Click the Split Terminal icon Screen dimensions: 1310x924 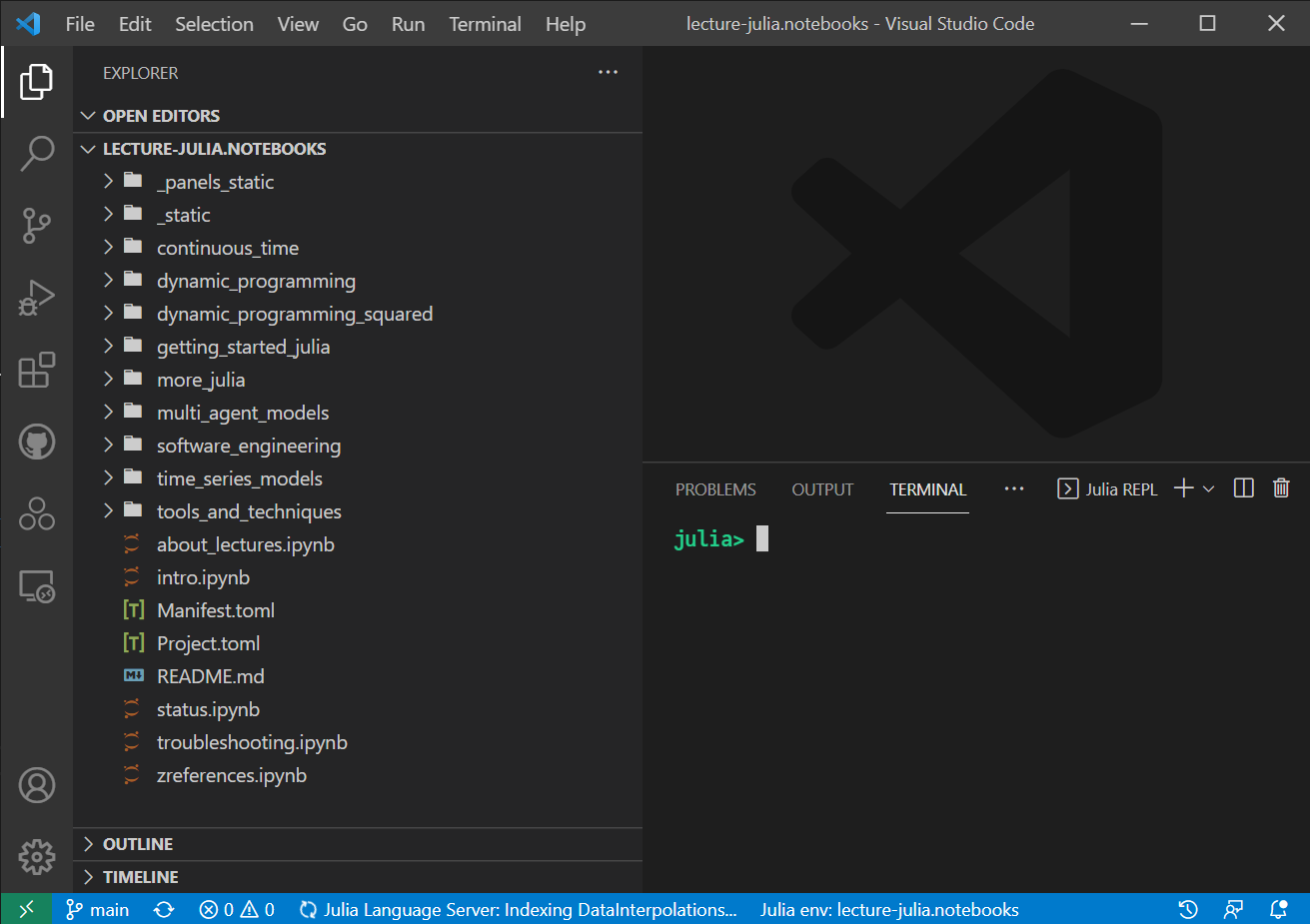pyautogui.click(x=1243, y=488)
